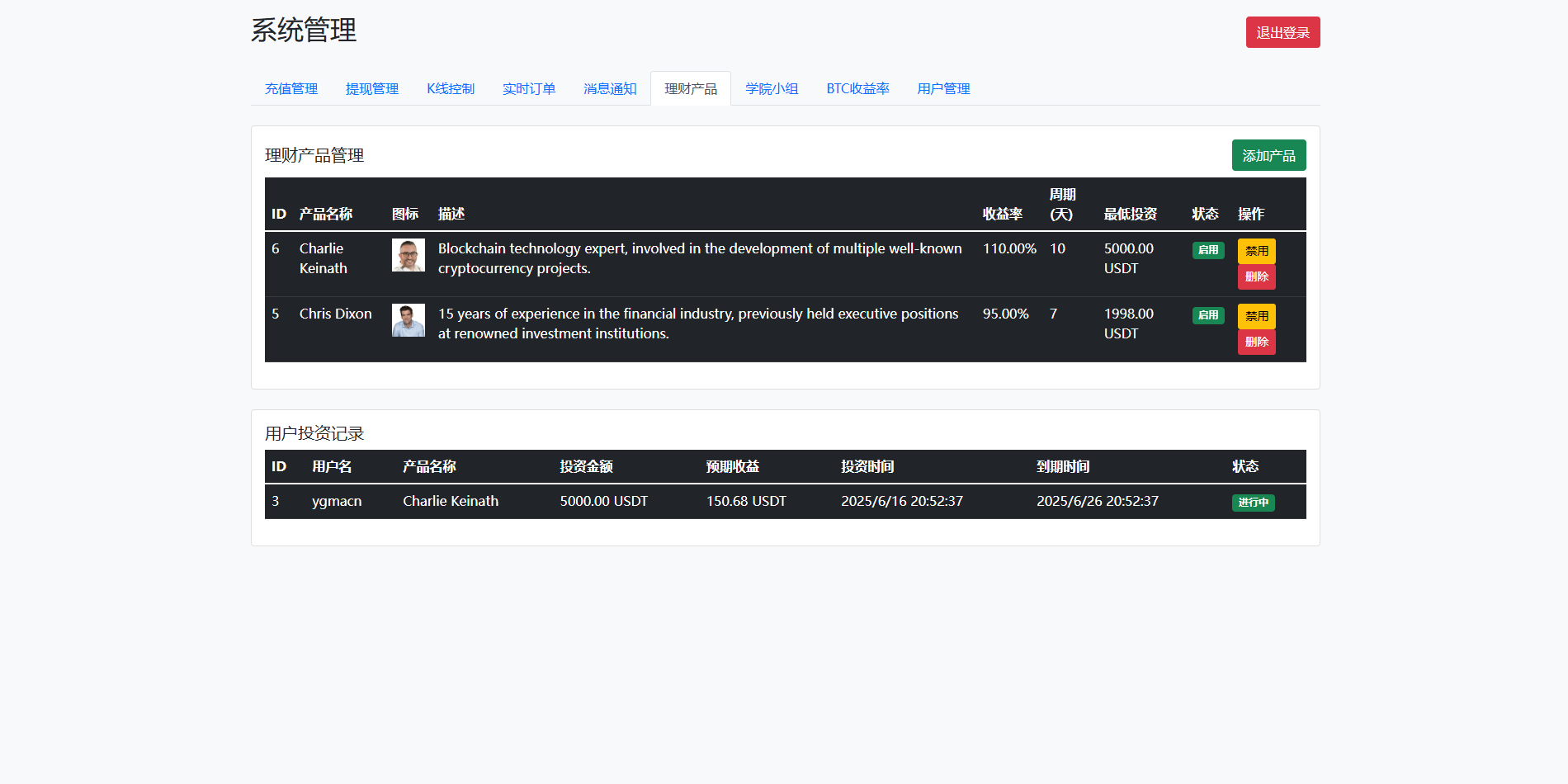Delete the Charlie Keinath product
1568x784 pixels.
pyautogui.click(x=1256, y=277)
